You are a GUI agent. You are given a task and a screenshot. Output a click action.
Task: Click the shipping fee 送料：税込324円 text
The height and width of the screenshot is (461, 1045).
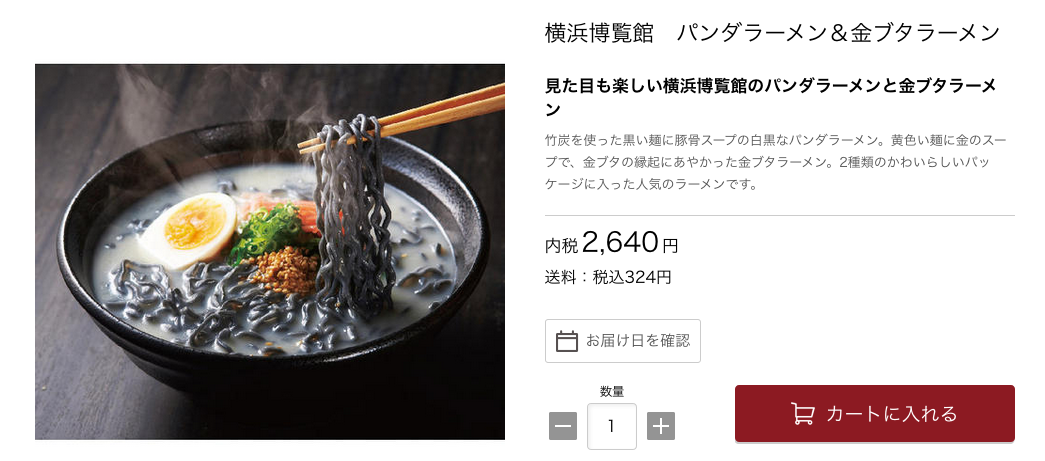point(608,277)
